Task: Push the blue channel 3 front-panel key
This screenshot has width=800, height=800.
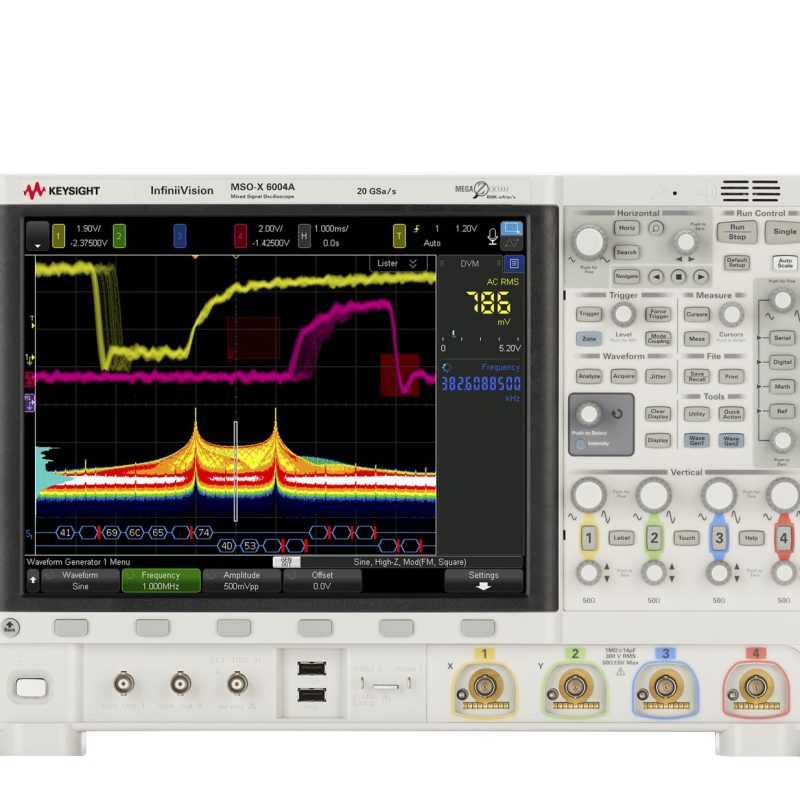Action: coord(719,538)
